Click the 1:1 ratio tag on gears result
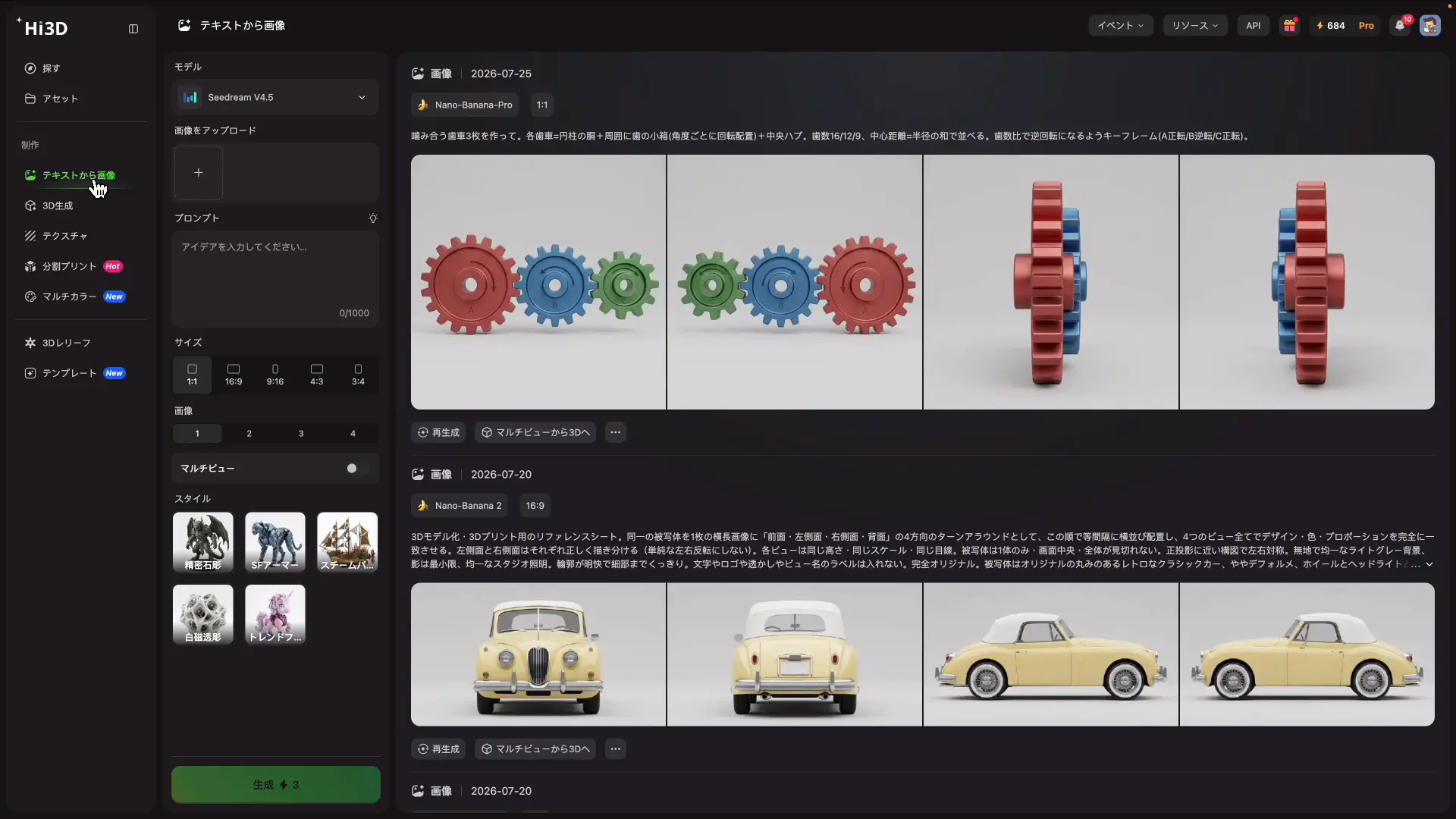 point(542,105)
